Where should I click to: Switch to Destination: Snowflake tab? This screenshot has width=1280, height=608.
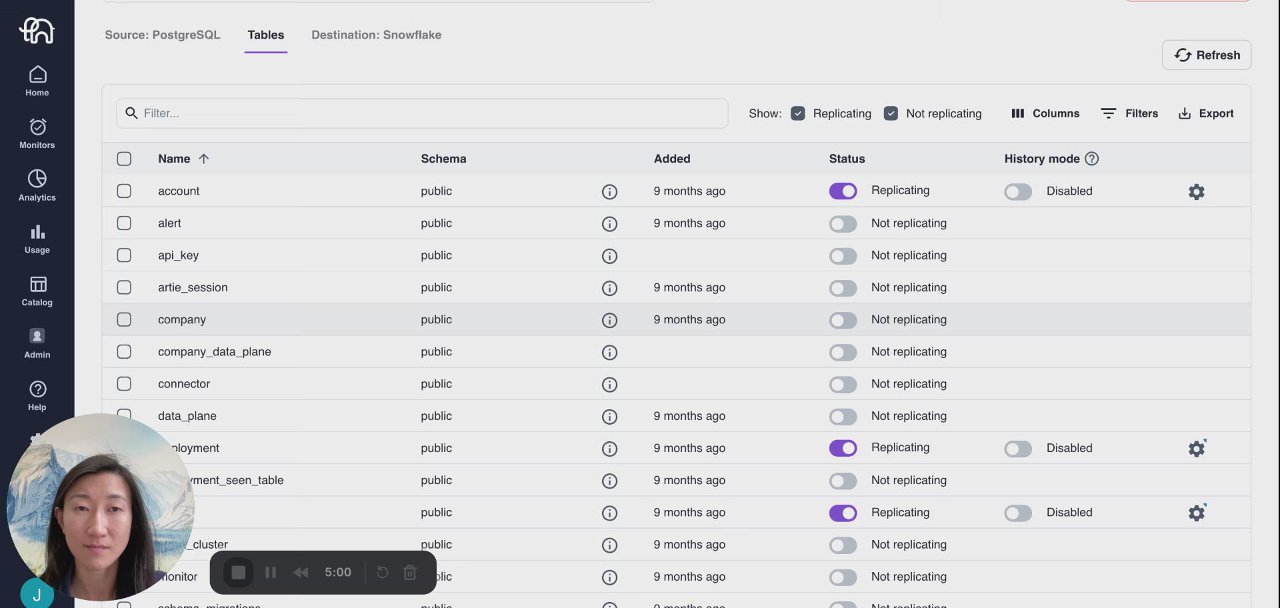click(x=376, y=35)
